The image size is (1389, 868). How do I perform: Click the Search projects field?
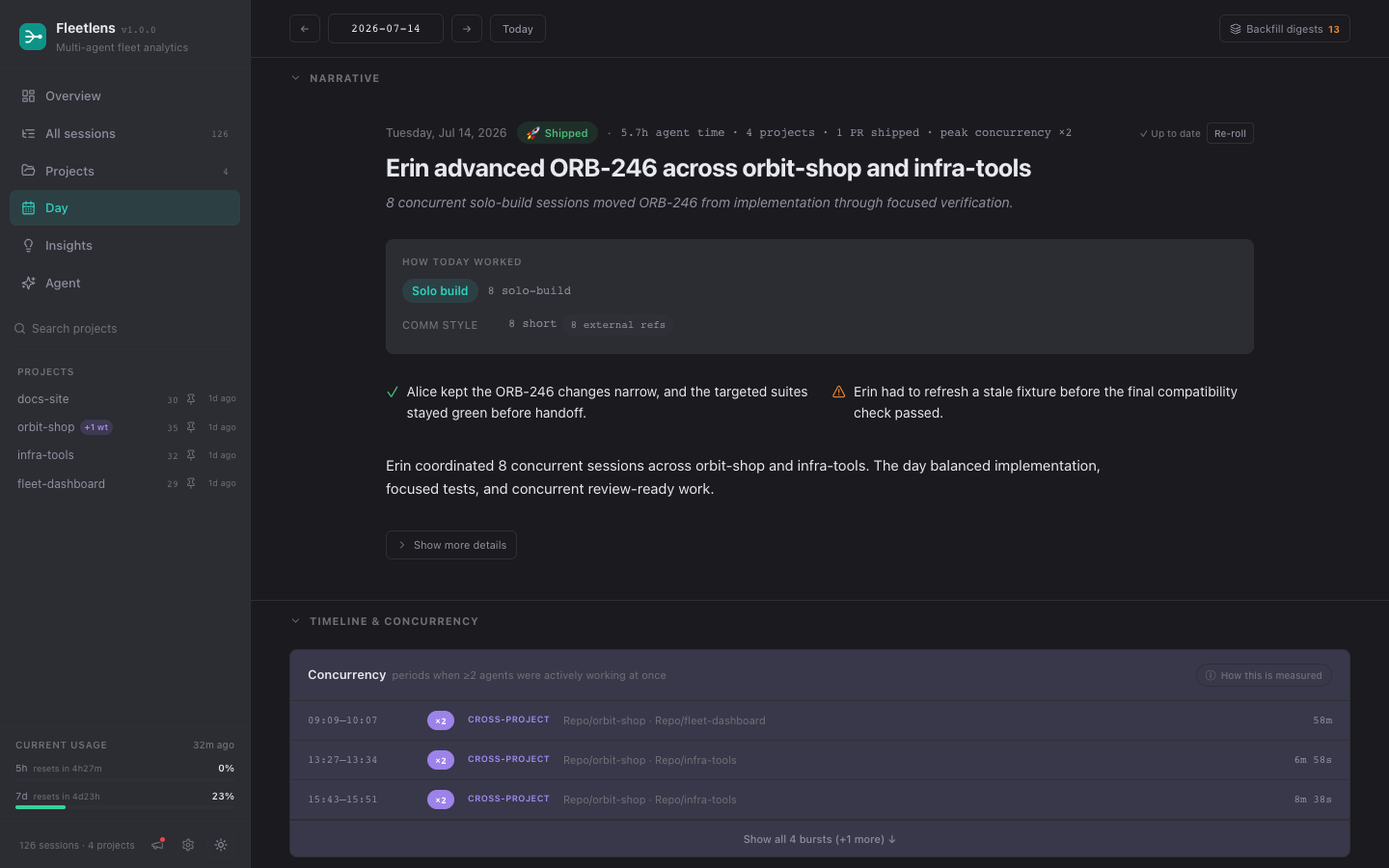[124, 328]
